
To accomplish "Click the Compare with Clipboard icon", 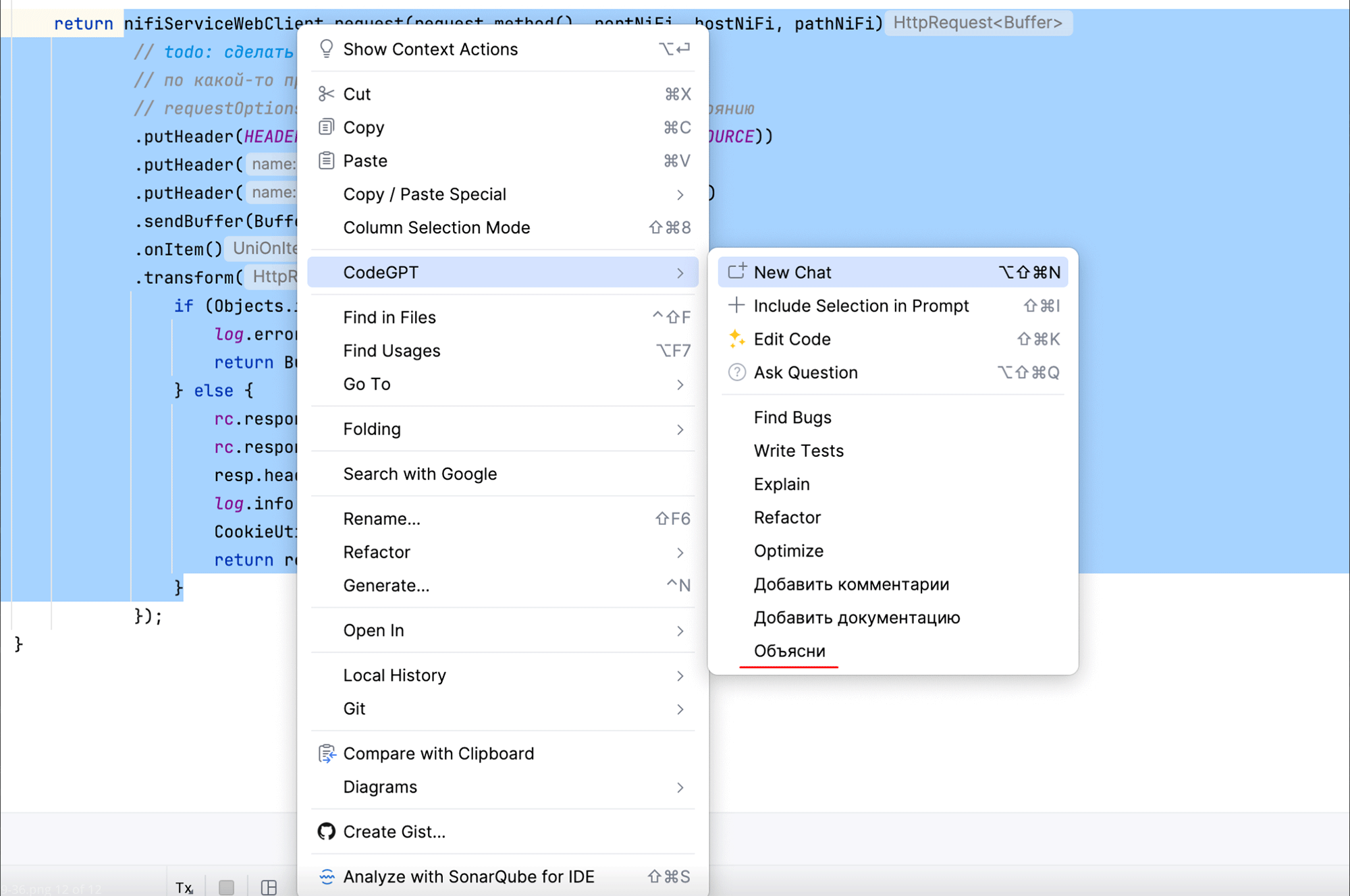I will [327, 753].
